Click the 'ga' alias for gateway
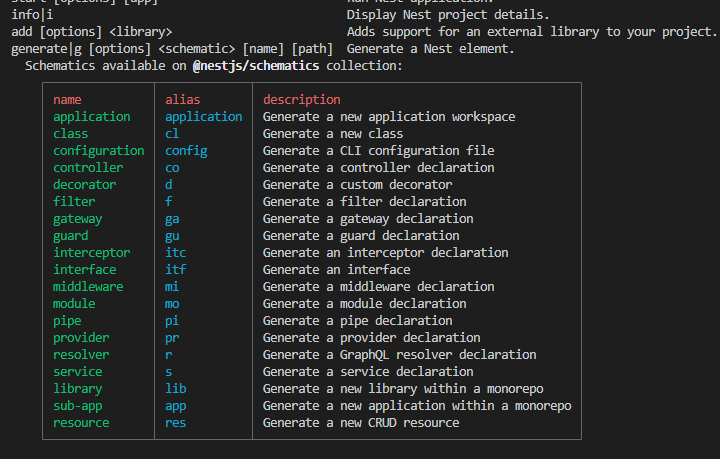This screenshot has width=720, height=459. pyautogui.click(x=172, y=219)
